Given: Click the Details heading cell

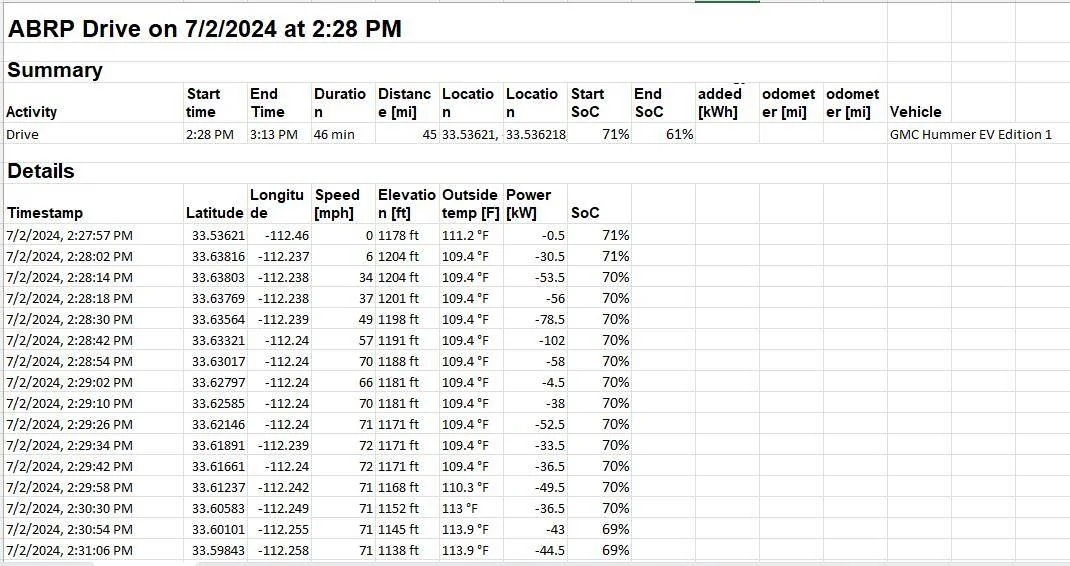Looking at the screenshot, I should coord(41,171).
